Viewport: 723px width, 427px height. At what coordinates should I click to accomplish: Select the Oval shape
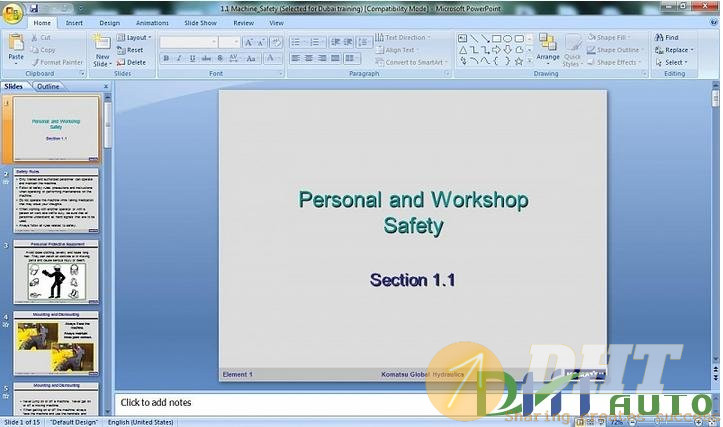[508, 38]
